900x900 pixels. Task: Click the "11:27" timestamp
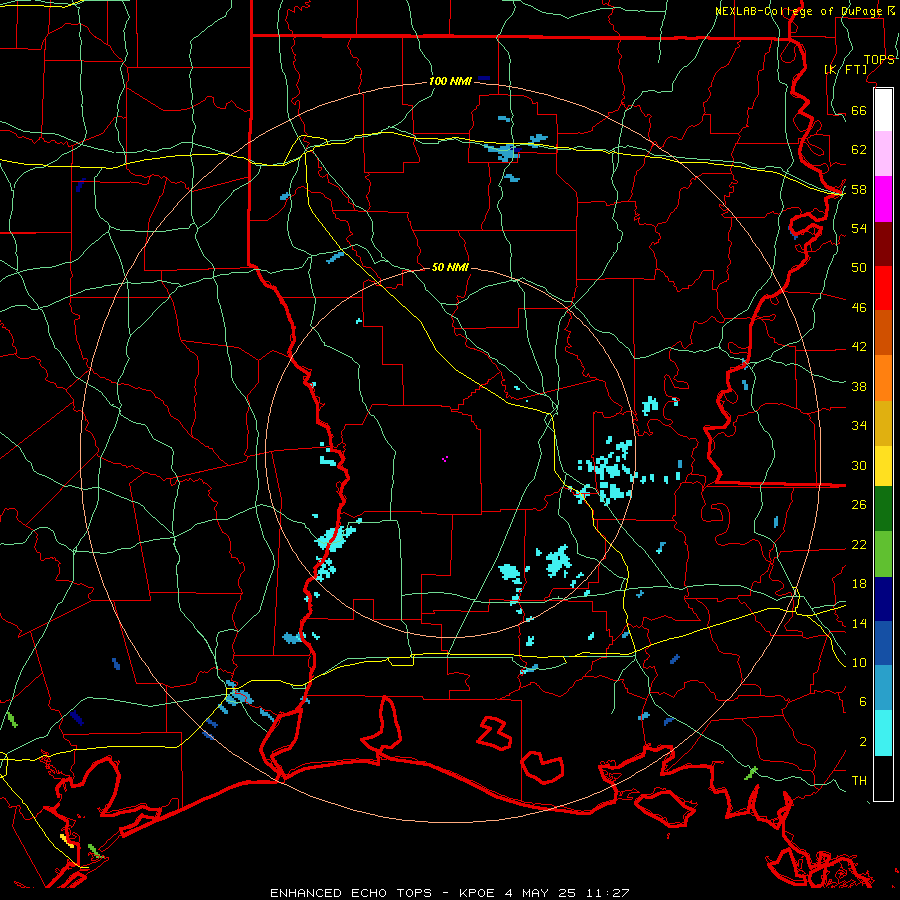click(x=608, y=893)
